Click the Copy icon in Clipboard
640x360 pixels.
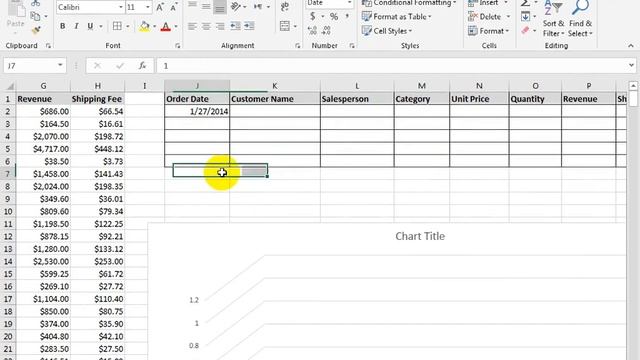(x=36, y=16)
